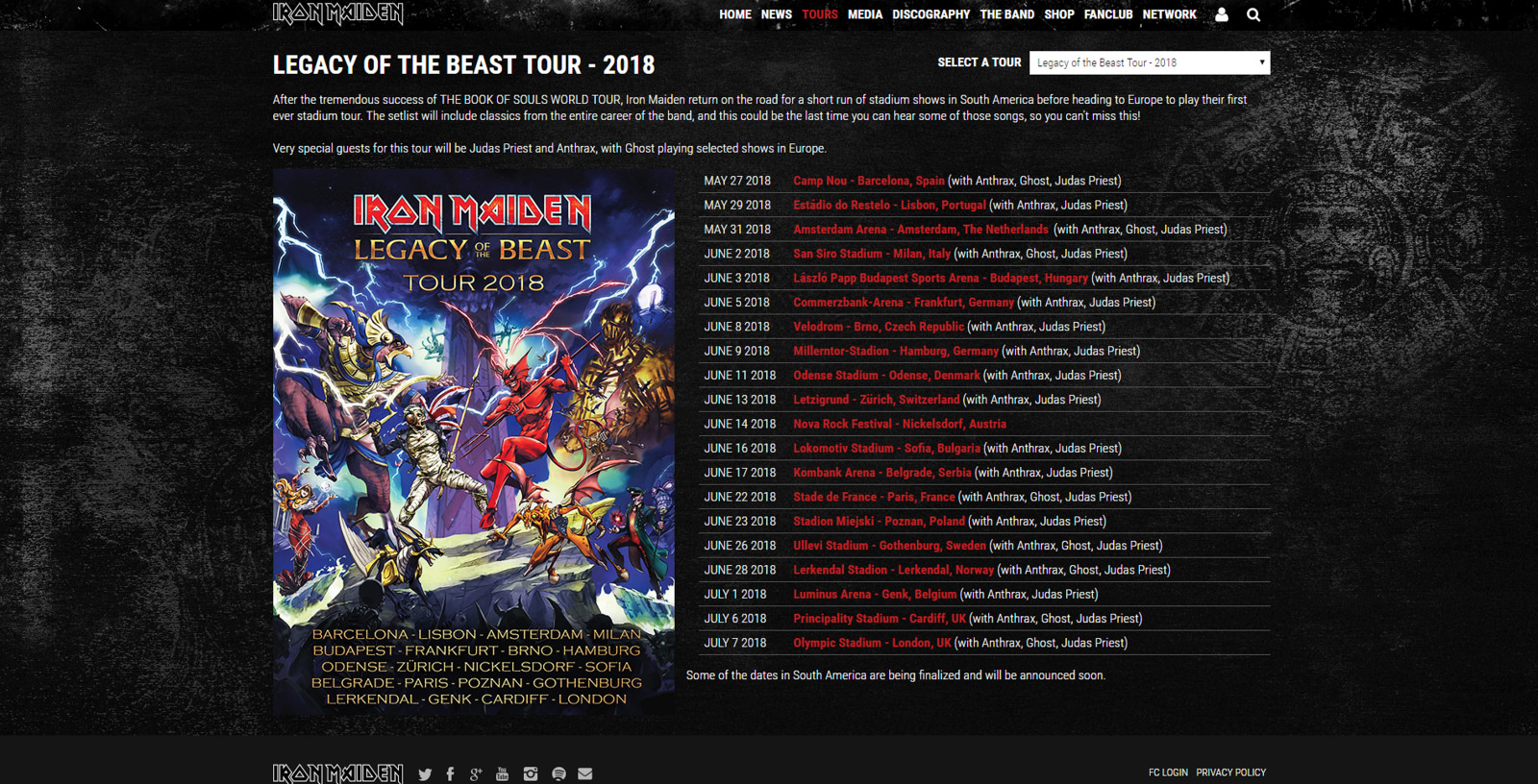
Task: Open the user account icon
Action: pyautogui.click(x=1222, y=14)
